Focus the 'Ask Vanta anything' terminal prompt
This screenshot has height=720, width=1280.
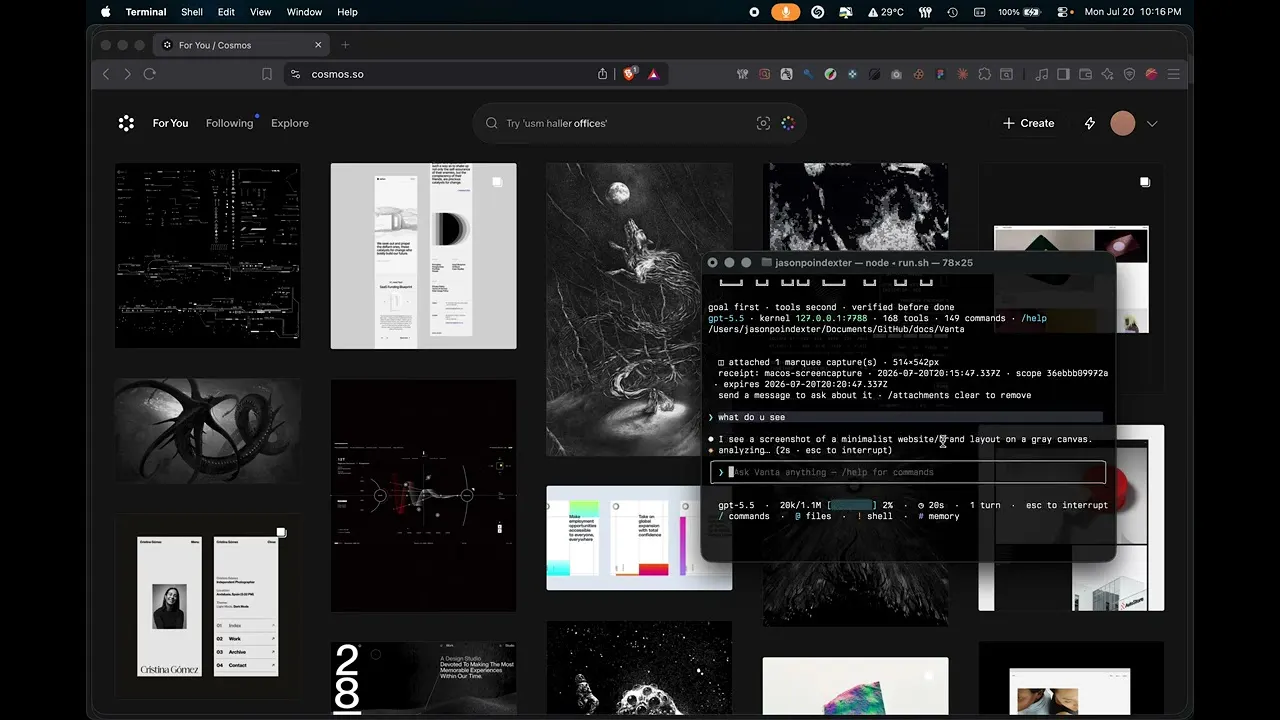(908, 472)
